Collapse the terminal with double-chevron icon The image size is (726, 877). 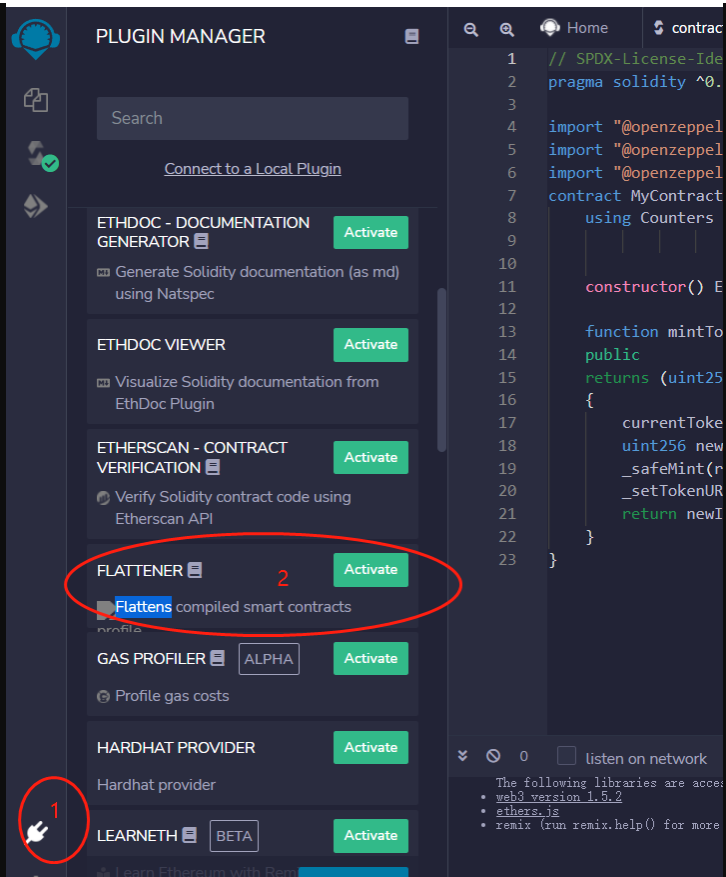coord(463,756)
